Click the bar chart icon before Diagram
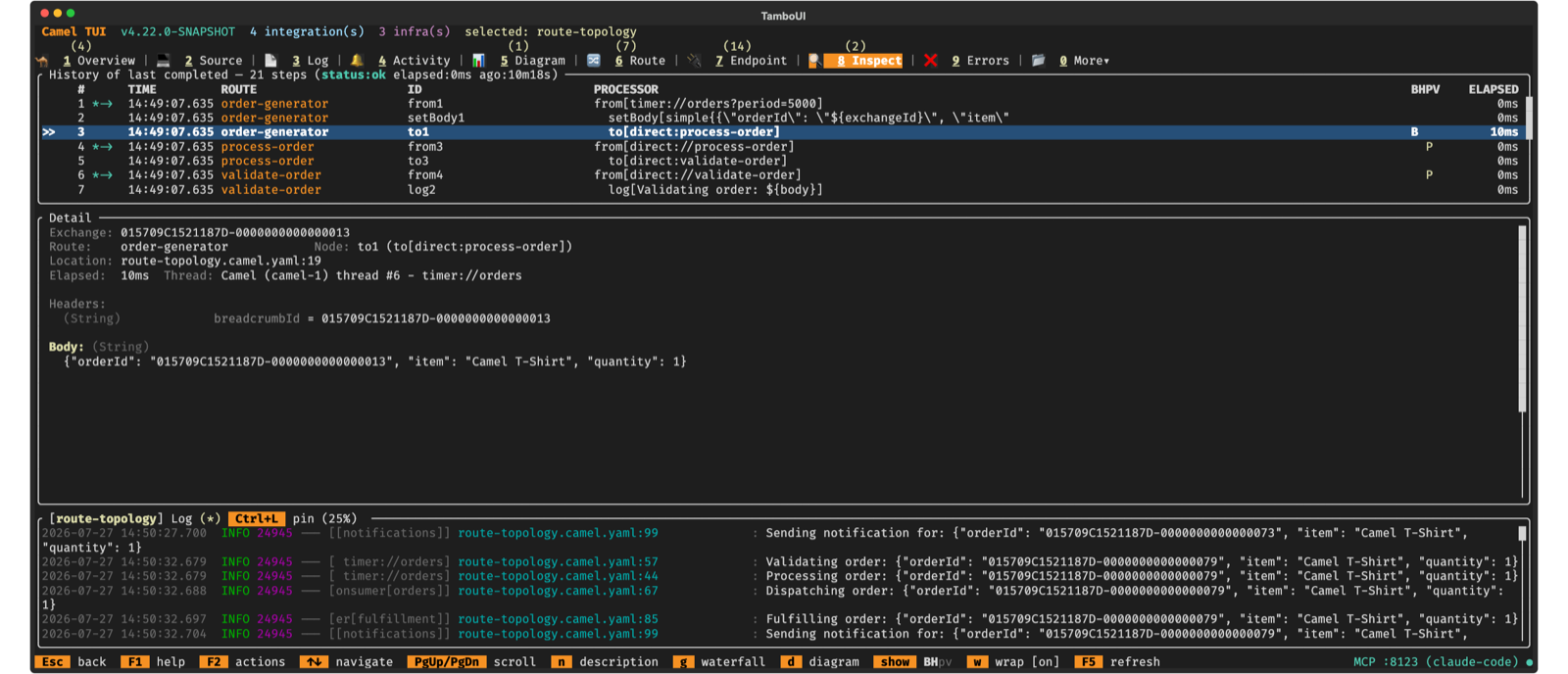This screenshot has height=674, width=1568. click(478, 61)
